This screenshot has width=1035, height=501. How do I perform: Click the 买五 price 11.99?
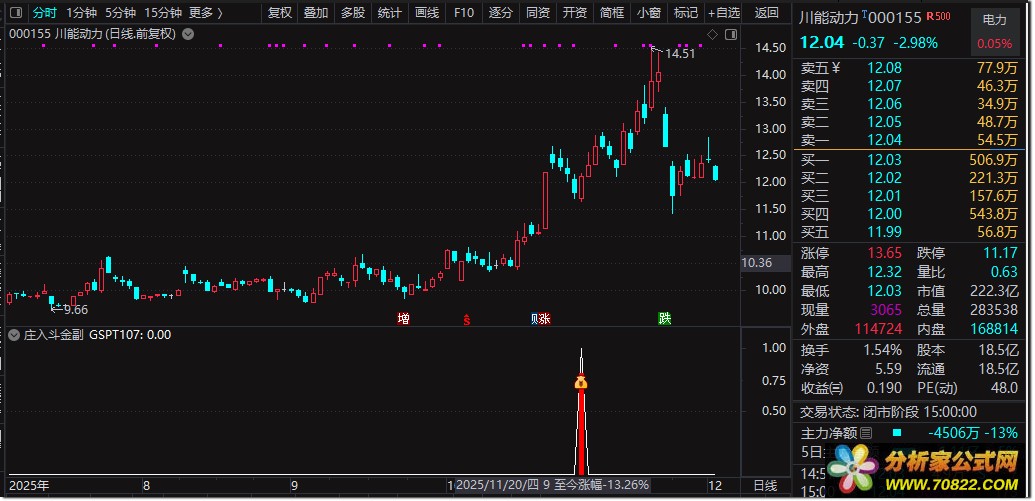885,232
